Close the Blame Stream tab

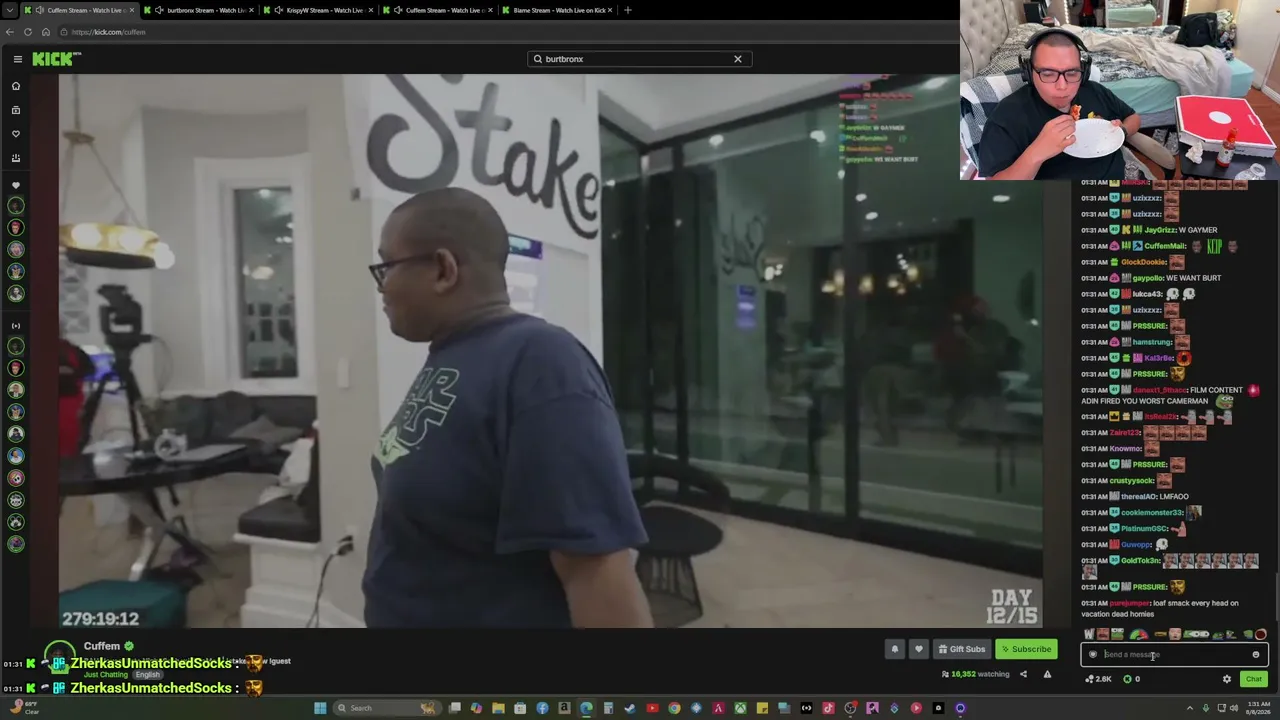tap(610, 10)
